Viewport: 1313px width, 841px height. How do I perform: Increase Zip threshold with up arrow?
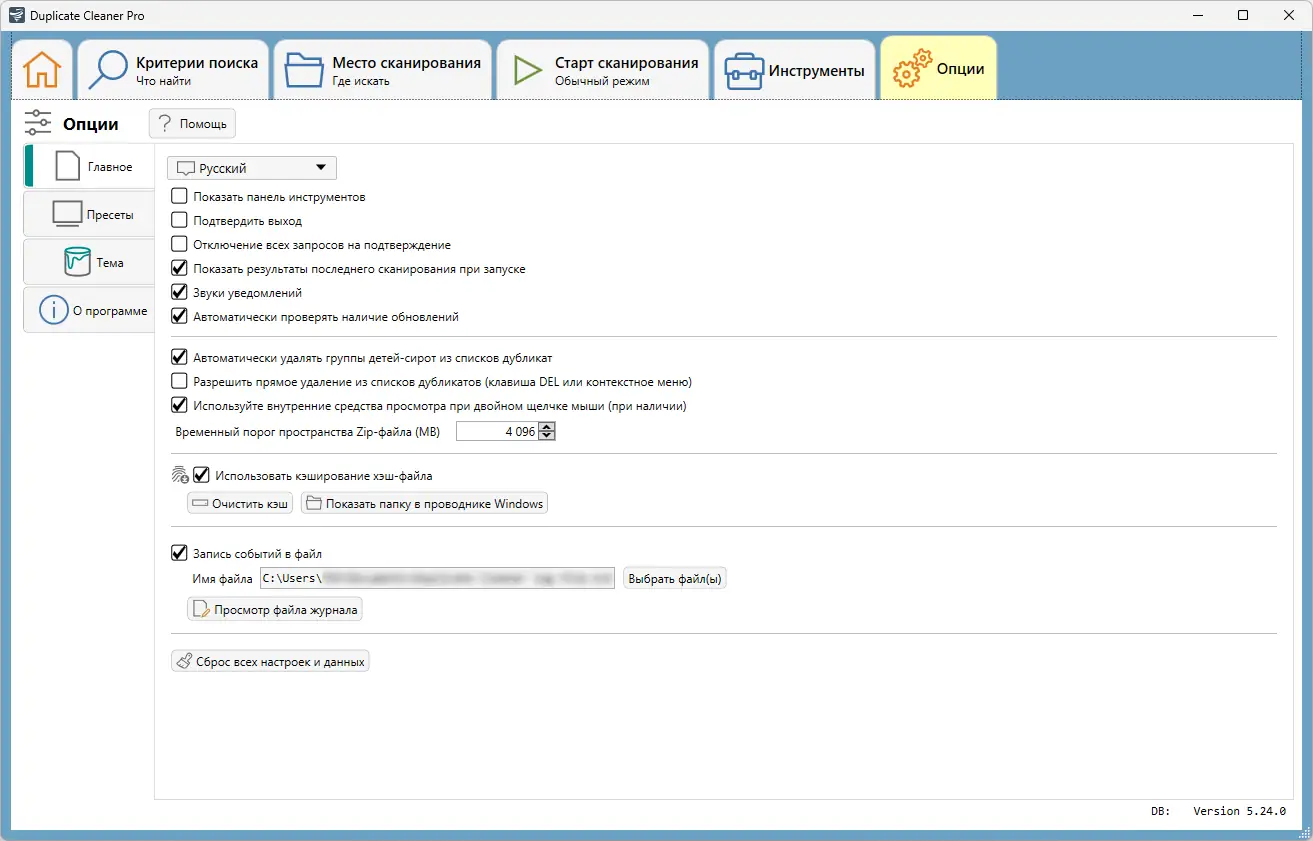click(x=547, y=427)
